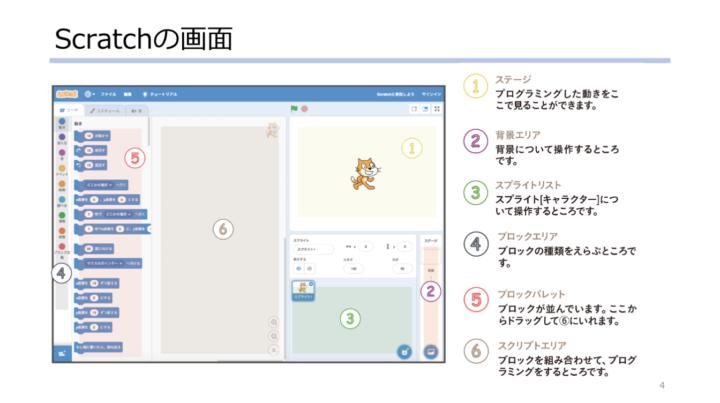
Task: Click the sprite direction field showing 90
Action: tap(403, 269)
